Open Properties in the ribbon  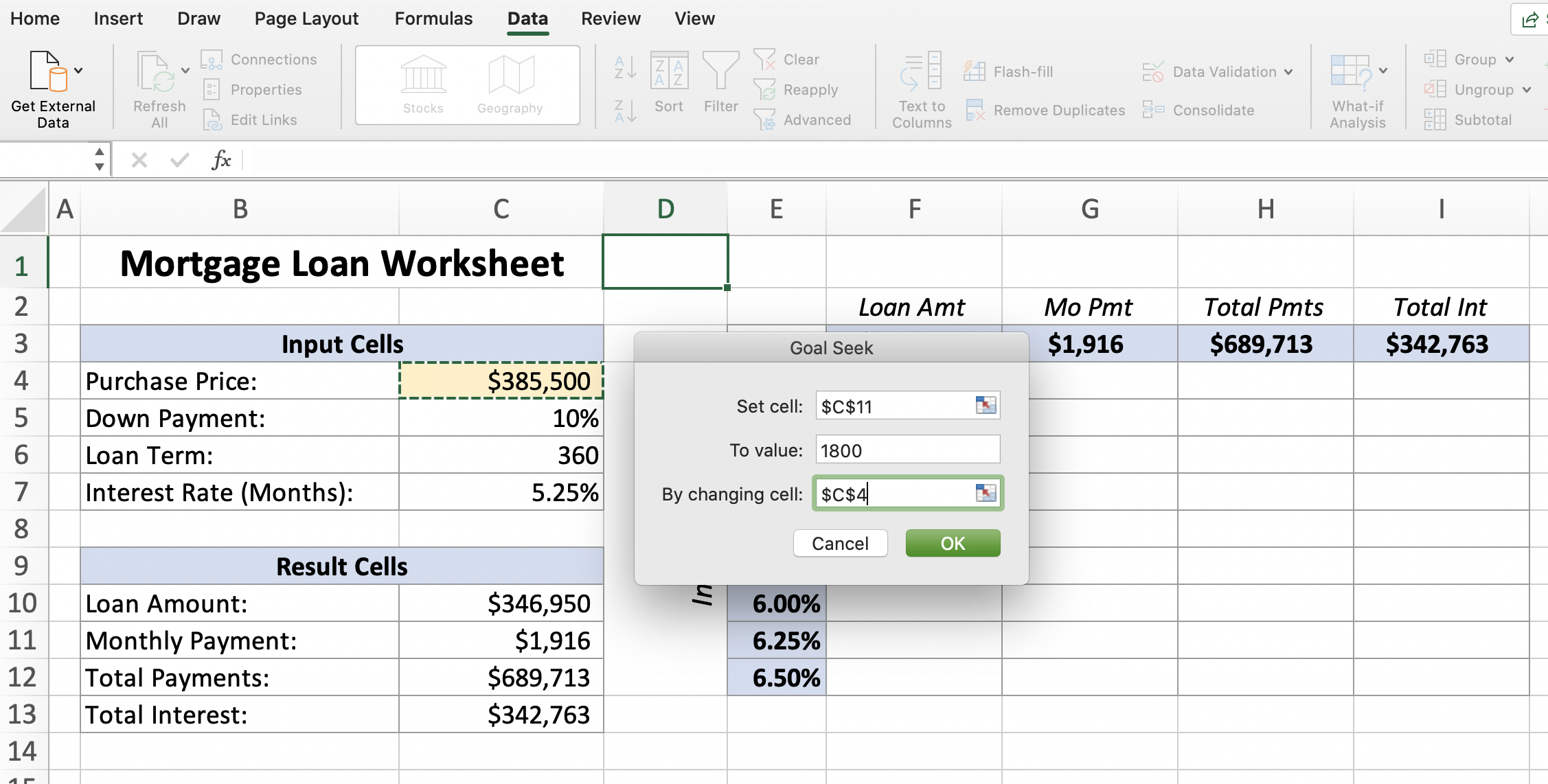click(252, 90)
